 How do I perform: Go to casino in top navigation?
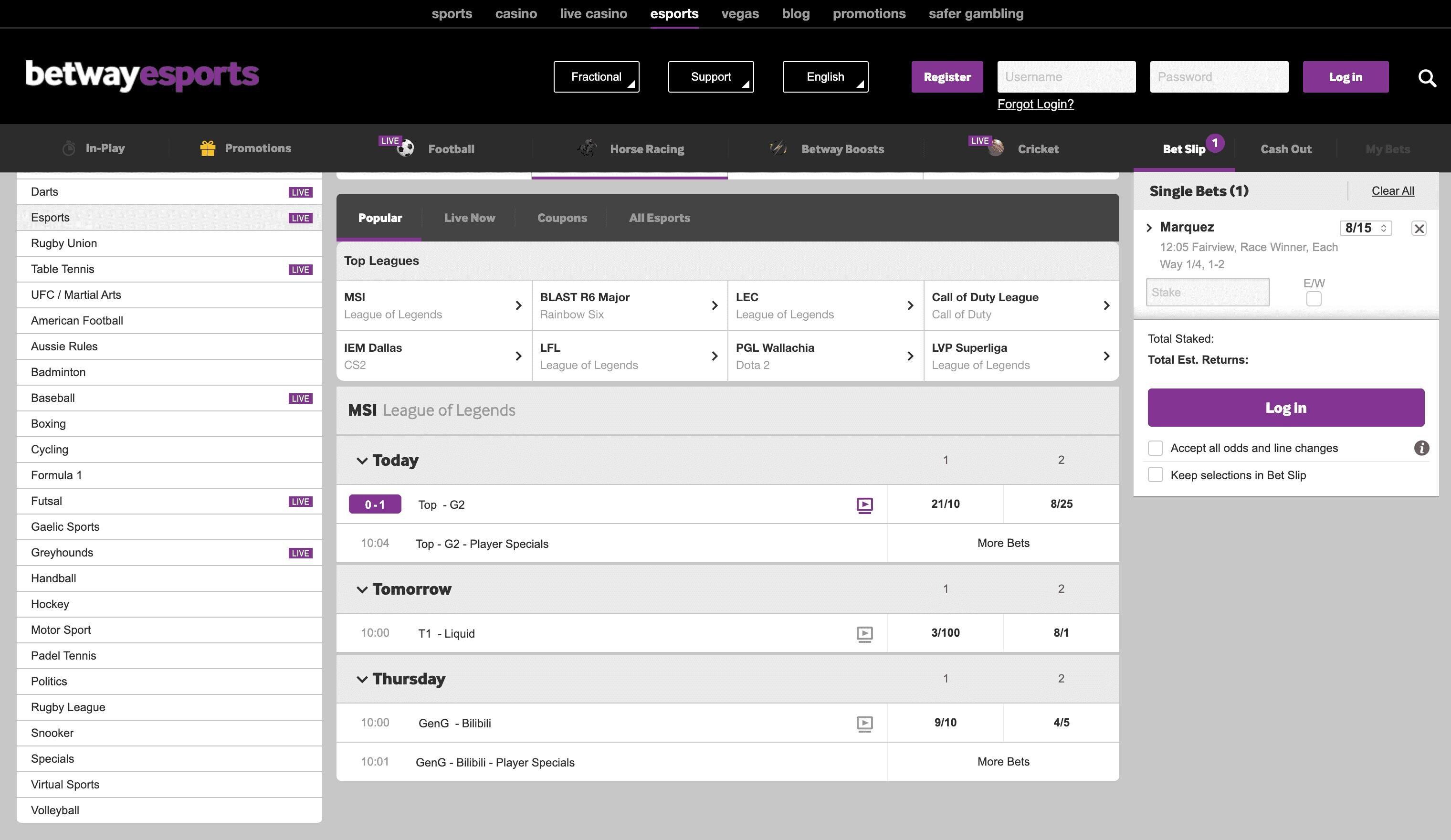click(516, 13)
